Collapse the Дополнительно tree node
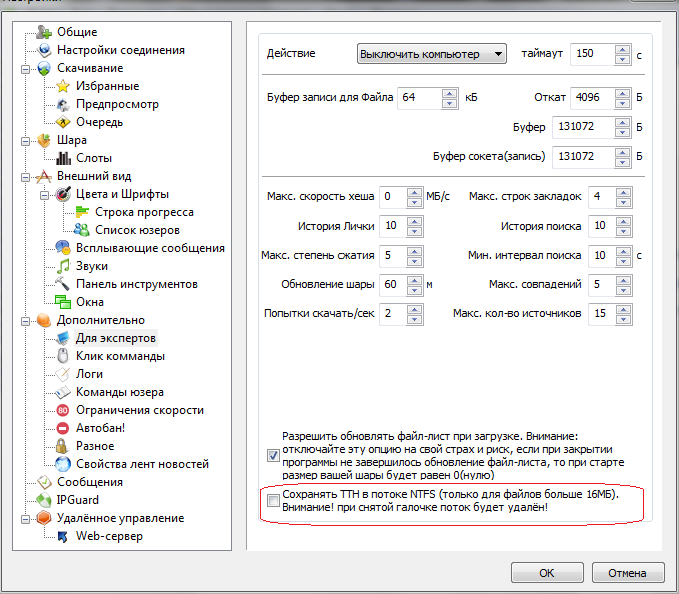The height and width of the screenshot is (594, 679). [x=26, y=321]
